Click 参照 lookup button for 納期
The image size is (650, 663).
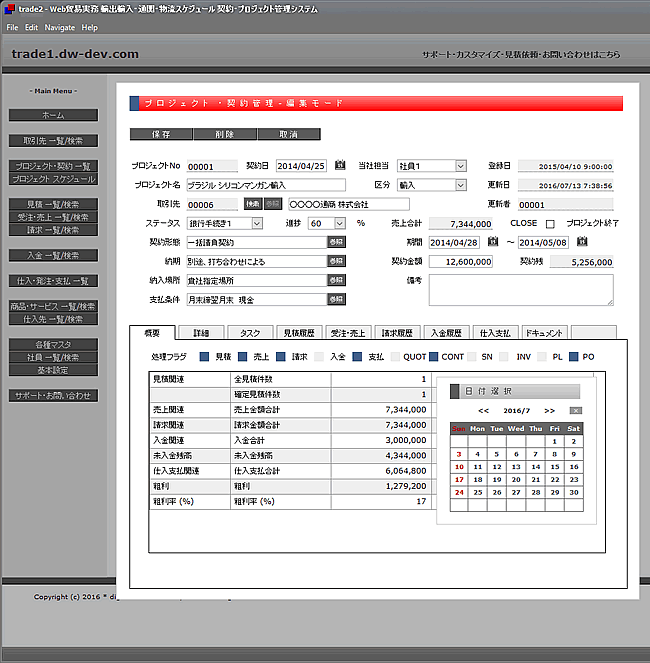point(336,261)
